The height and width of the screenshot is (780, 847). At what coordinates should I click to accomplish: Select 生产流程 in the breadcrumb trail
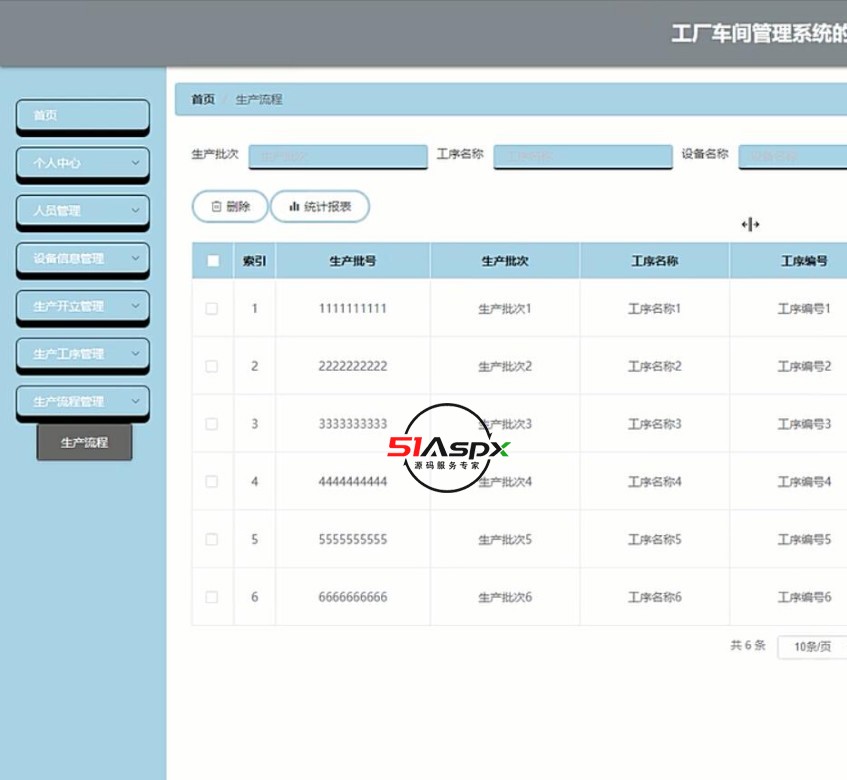[x=258, y=99]
